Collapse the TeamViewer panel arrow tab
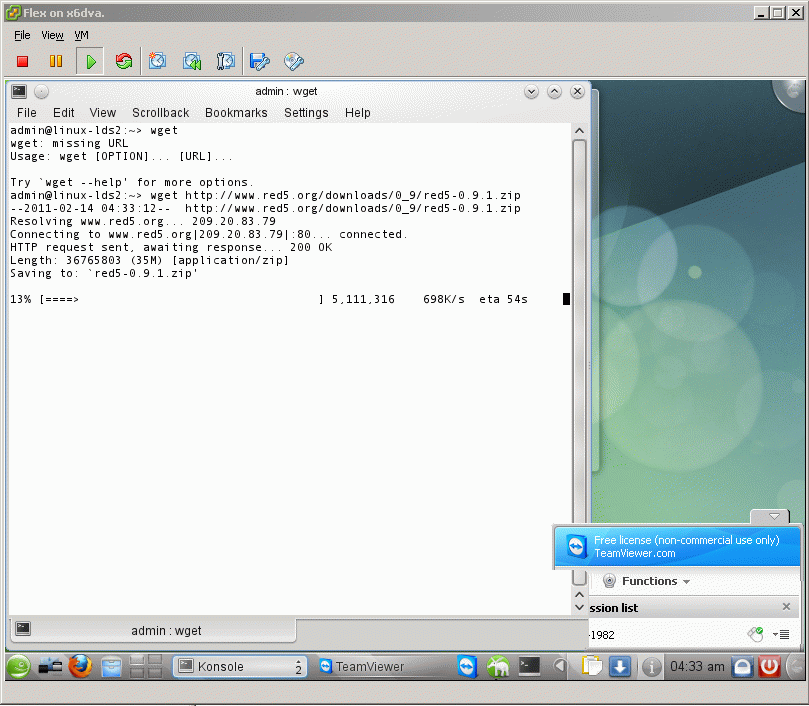 coord(770,517)
